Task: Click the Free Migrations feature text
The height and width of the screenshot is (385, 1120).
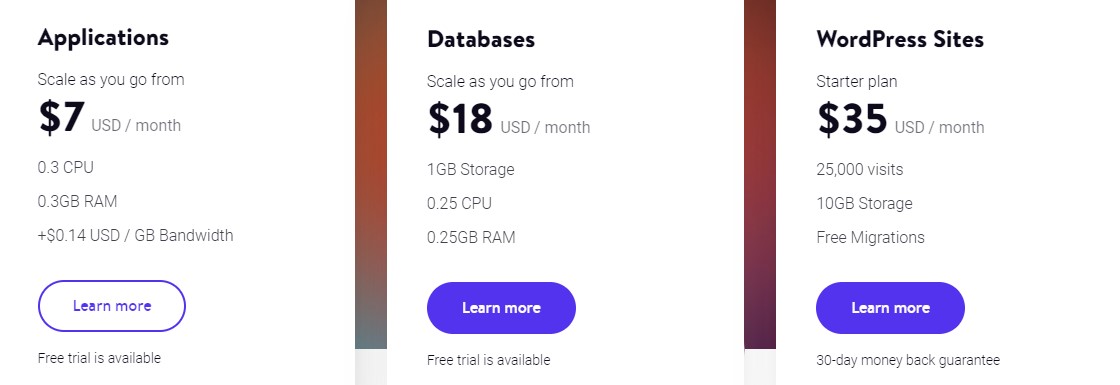Action: [x=871, y=237]
